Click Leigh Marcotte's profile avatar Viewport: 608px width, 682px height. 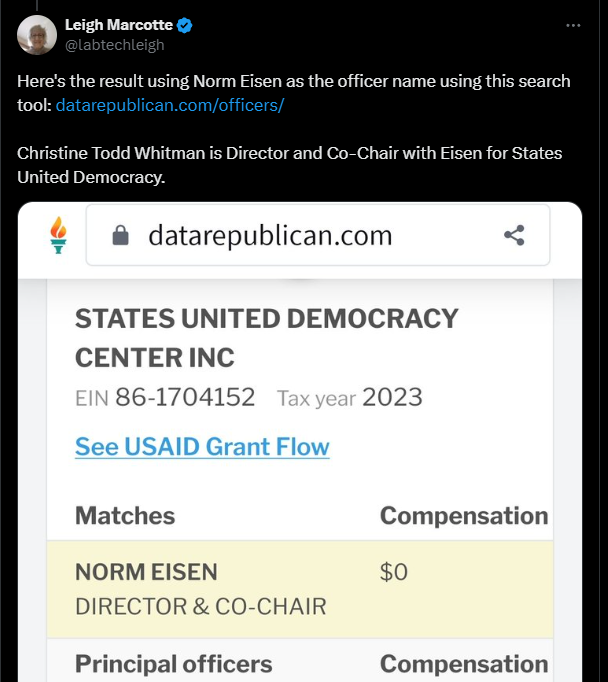point(37,35)
